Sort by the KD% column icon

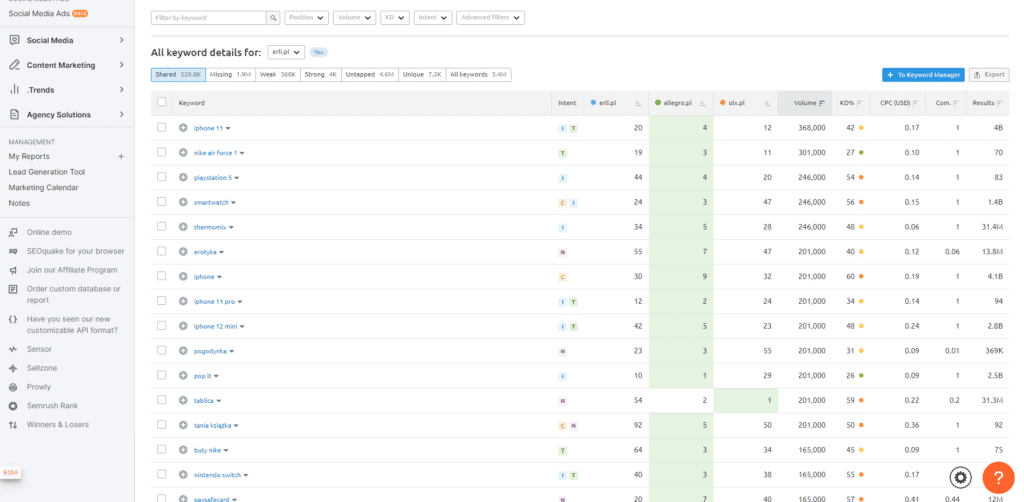coord(860,103)
